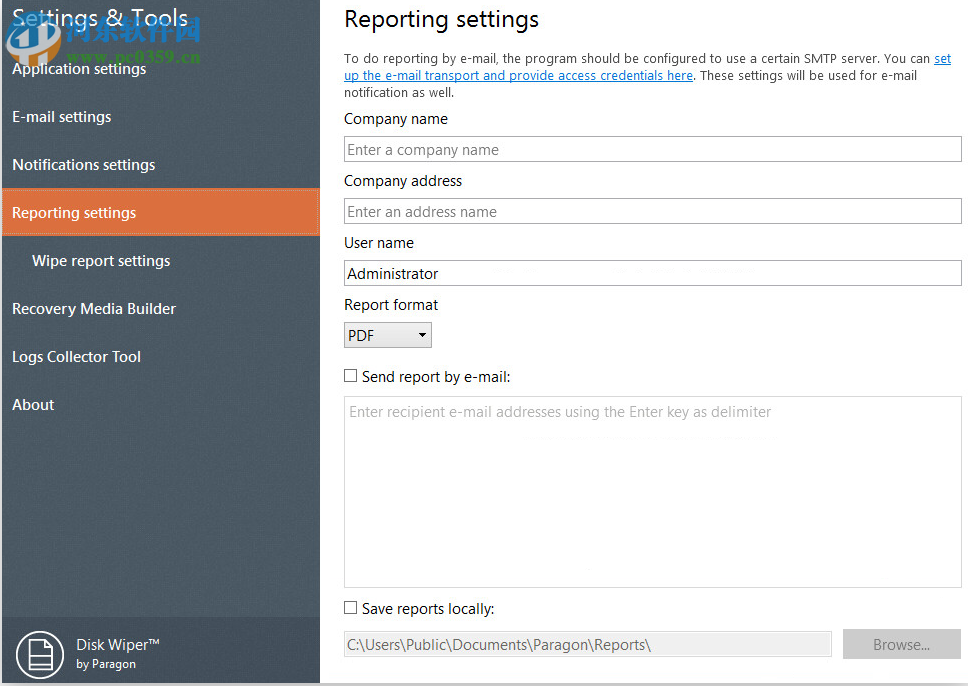Open Application settings in the sidebar
Viewport: 968px width, 686px height.
79,69
